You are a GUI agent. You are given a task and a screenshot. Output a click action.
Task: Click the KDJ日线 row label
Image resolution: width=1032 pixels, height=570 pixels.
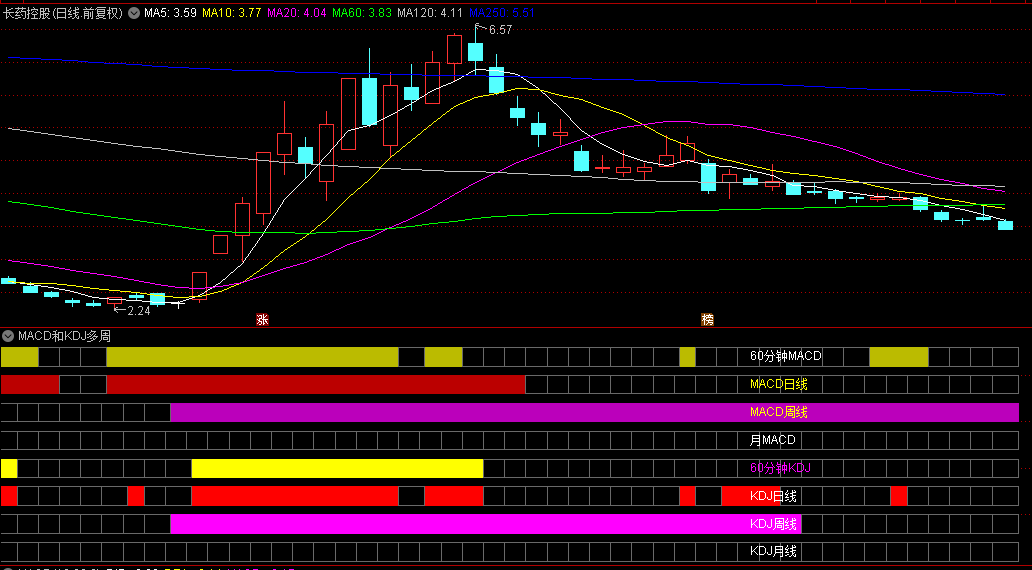tap(773, 496)
